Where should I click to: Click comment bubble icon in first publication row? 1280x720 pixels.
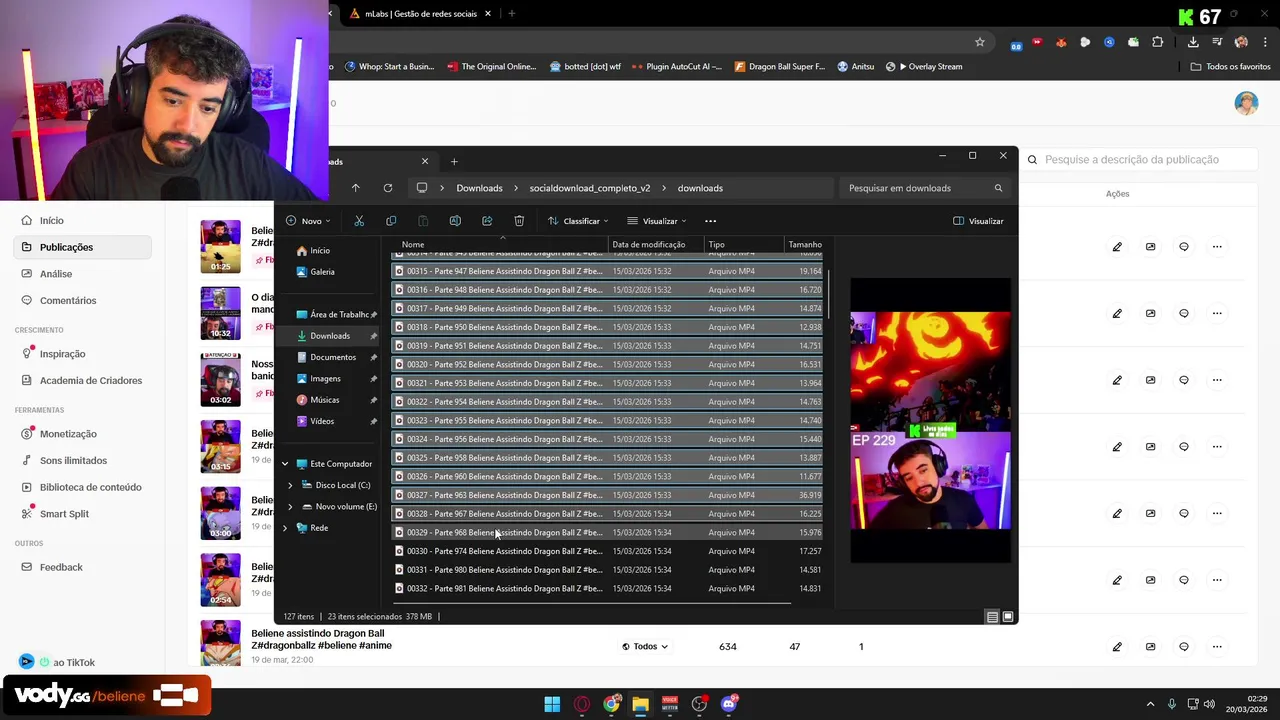coord(1184,247)
